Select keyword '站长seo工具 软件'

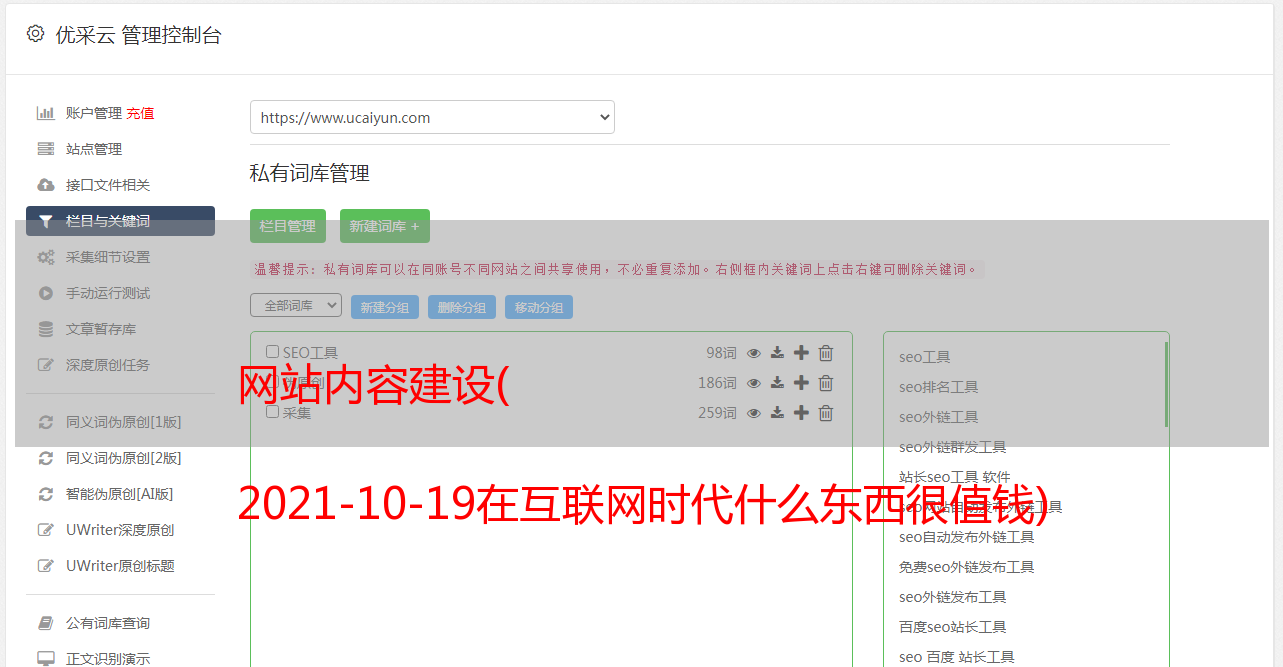[x=955, y=477]
